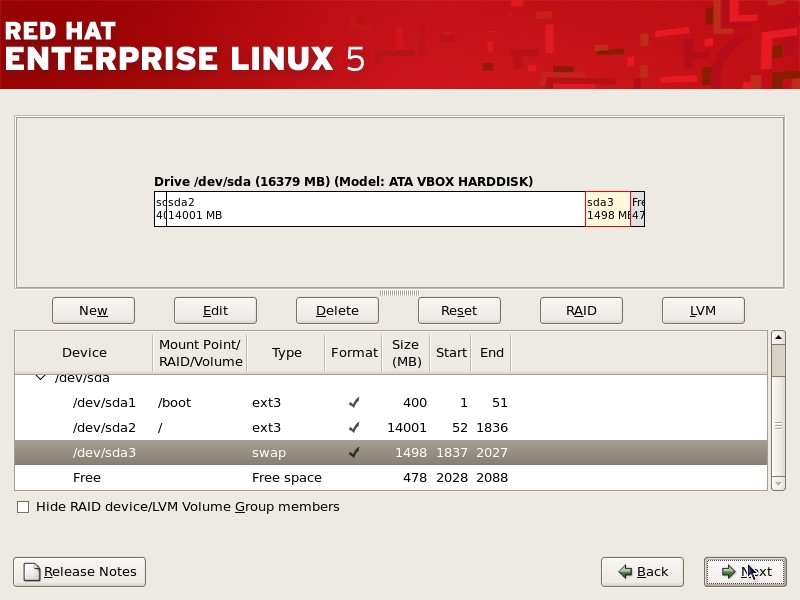The width and height of the screenshot is (800, 600).
Task: Select the /dev/sda3 swap row
Action: point(391,453)
